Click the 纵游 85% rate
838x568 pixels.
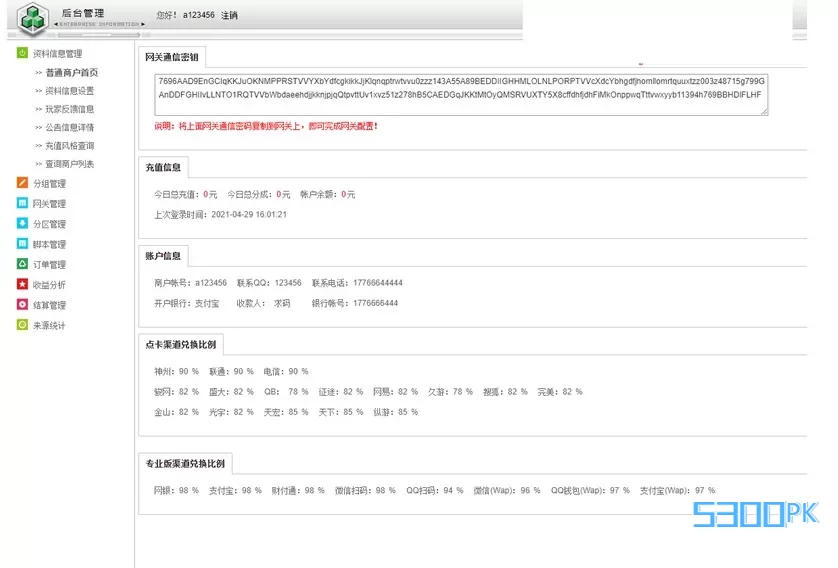[395, 412]
